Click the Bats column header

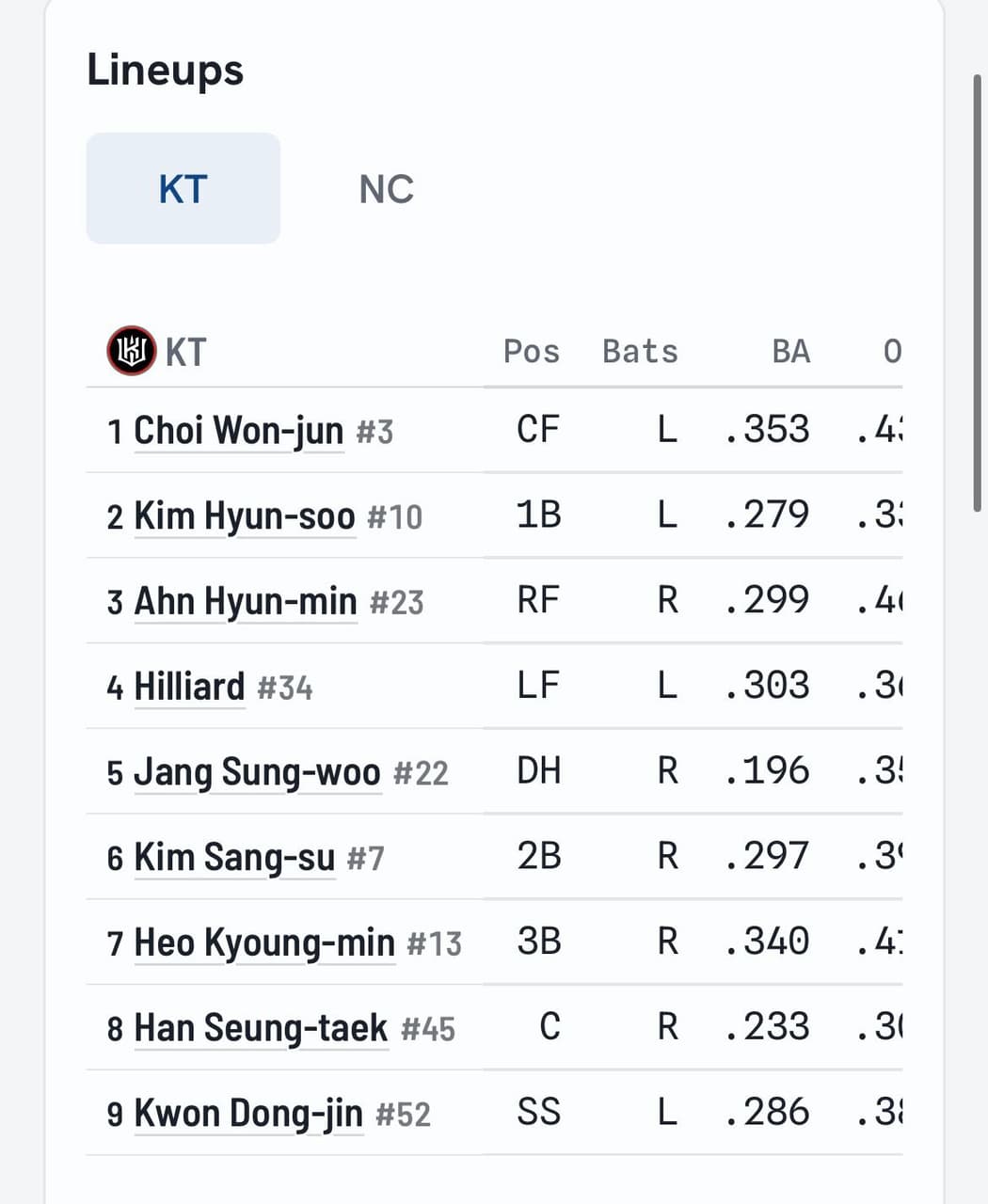point(640,351)
